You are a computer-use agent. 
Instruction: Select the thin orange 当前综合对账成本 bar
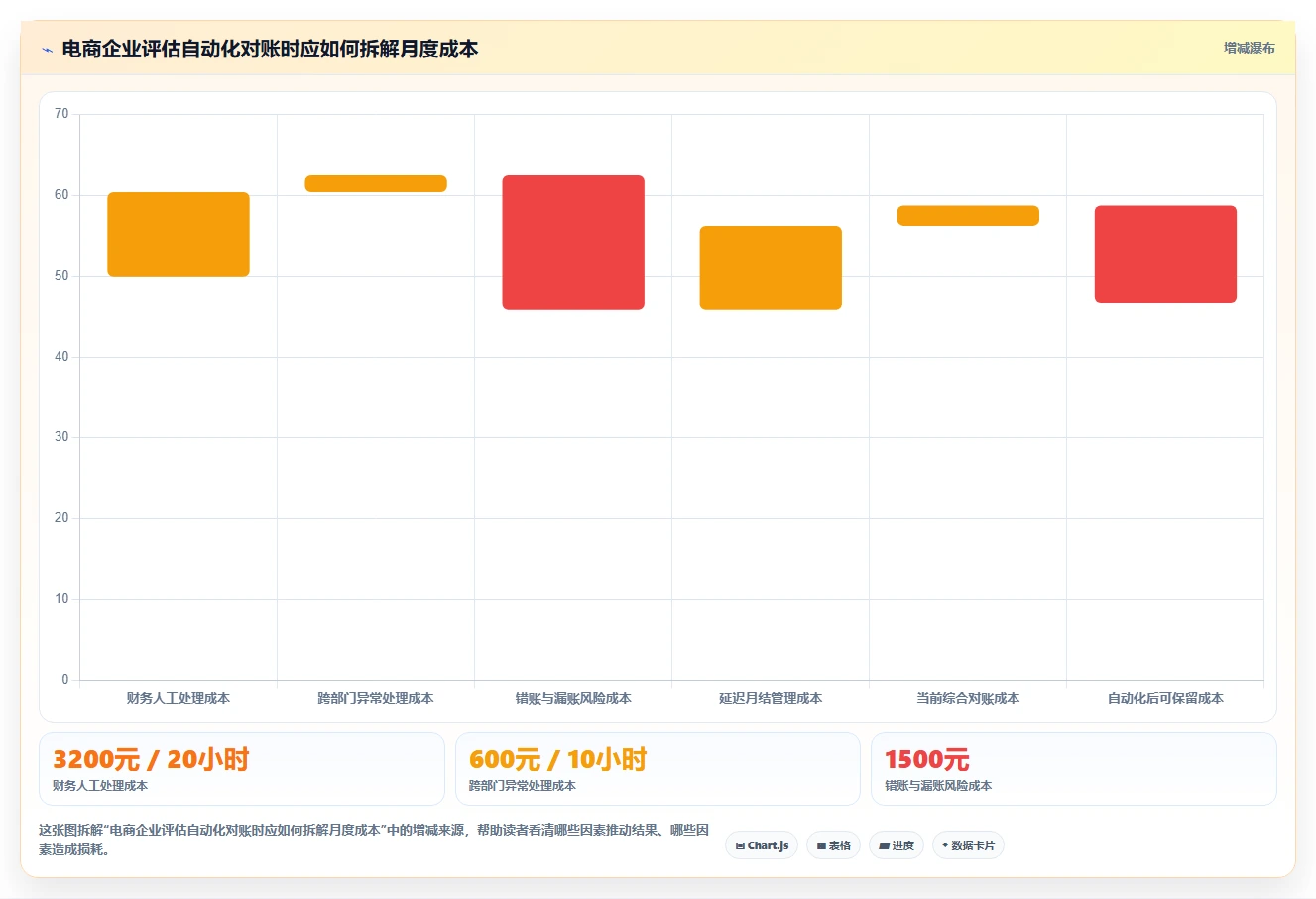pyautogui.click(x=968, y=216)
